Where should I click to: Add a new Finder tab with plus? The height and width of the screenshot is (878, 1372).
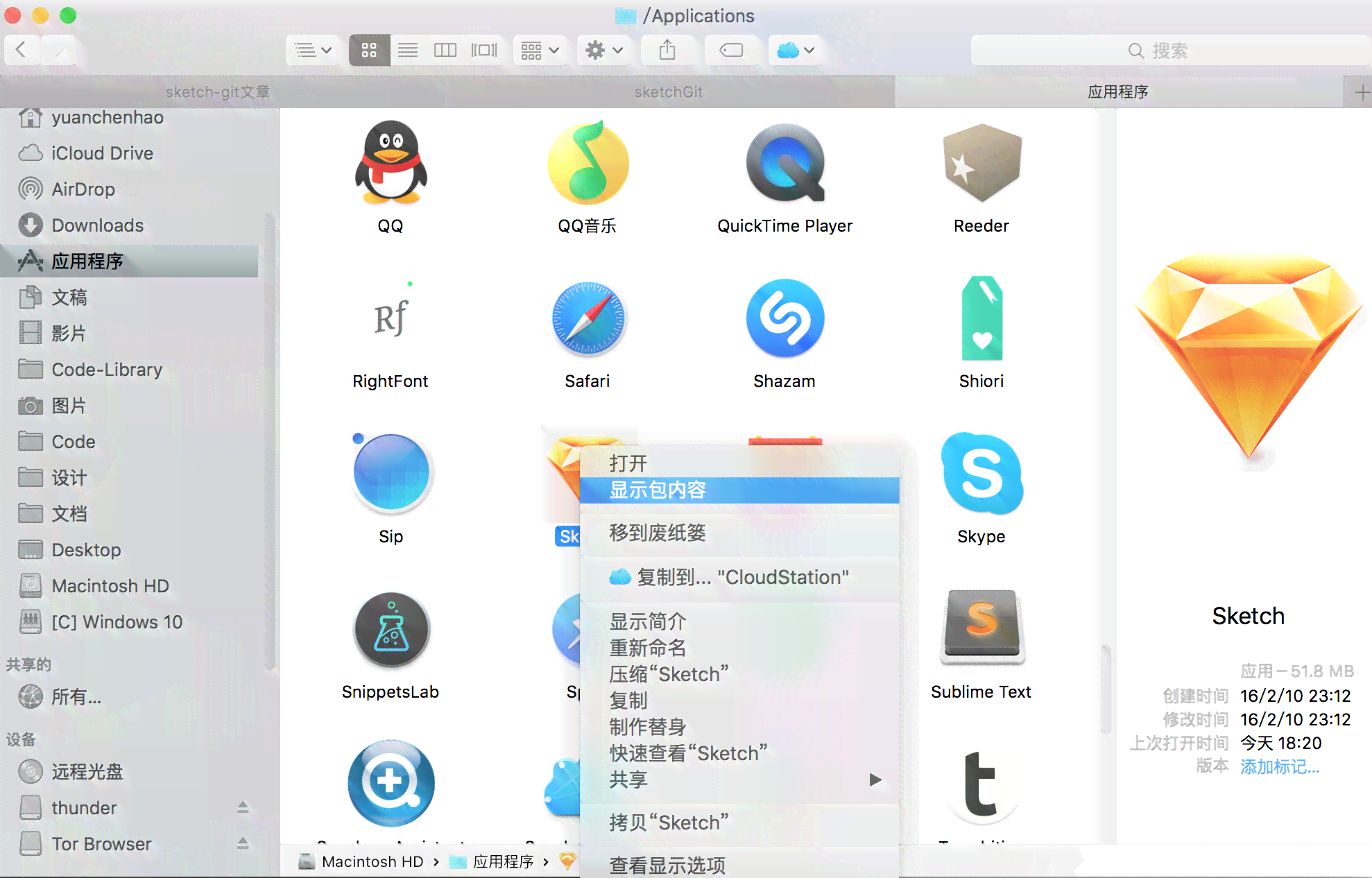(1362, 92)
